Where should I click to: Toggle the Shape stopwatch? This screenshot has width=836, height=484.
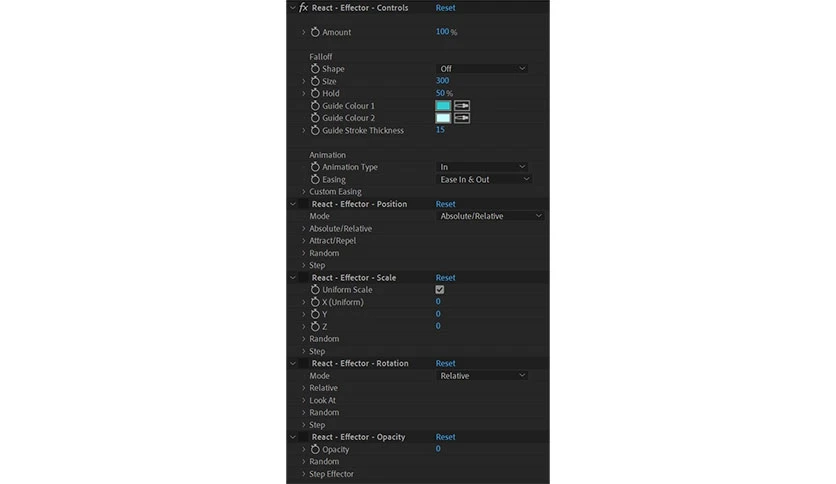click(x=315, y=69)
